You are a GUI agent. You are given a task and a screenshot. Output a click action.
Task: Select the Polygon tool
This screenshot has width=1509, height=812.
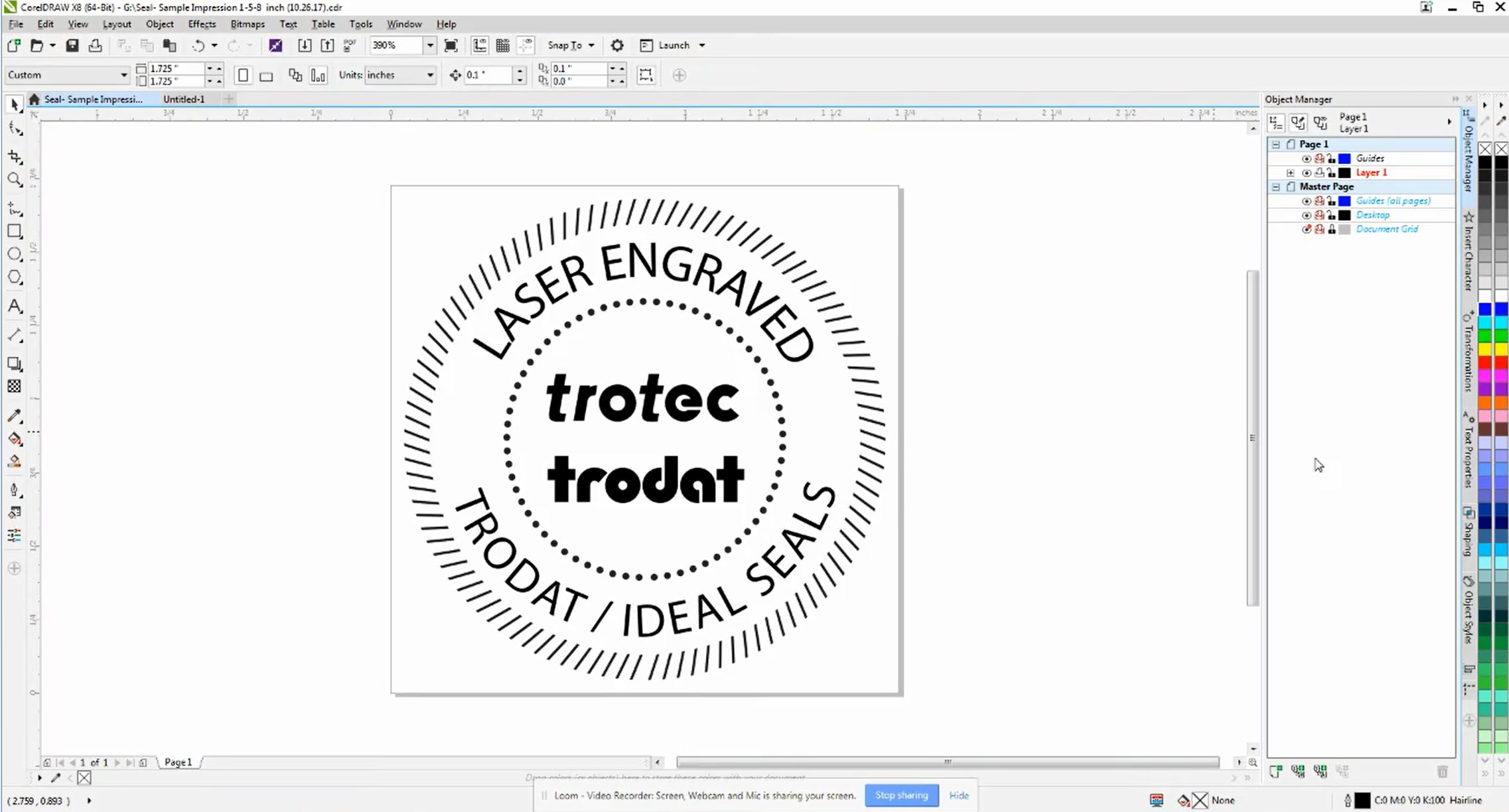pos(15,277)
